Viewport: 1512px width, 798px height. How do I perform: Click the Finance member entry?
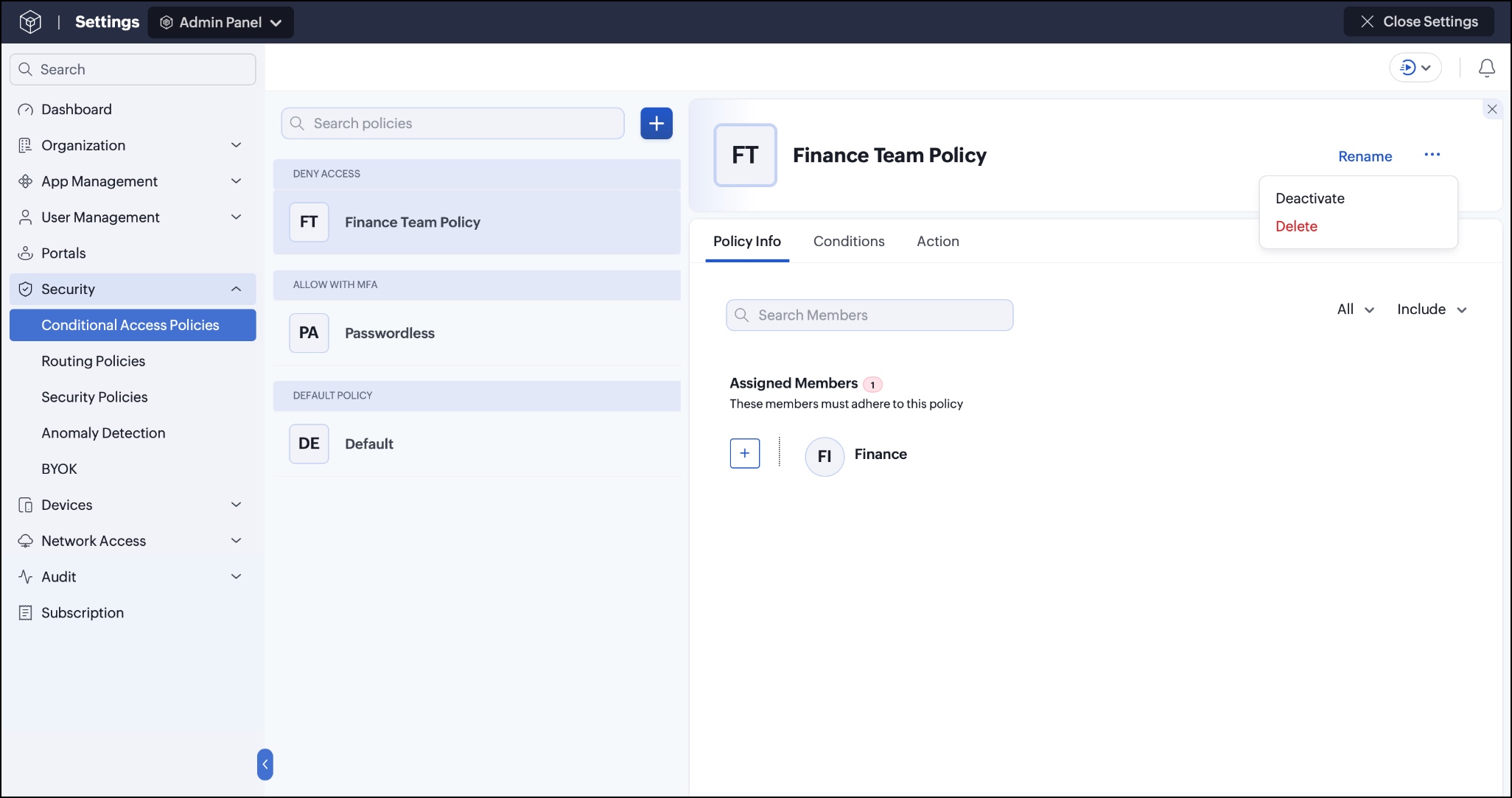pyautogui.click(x=856, y=456)
